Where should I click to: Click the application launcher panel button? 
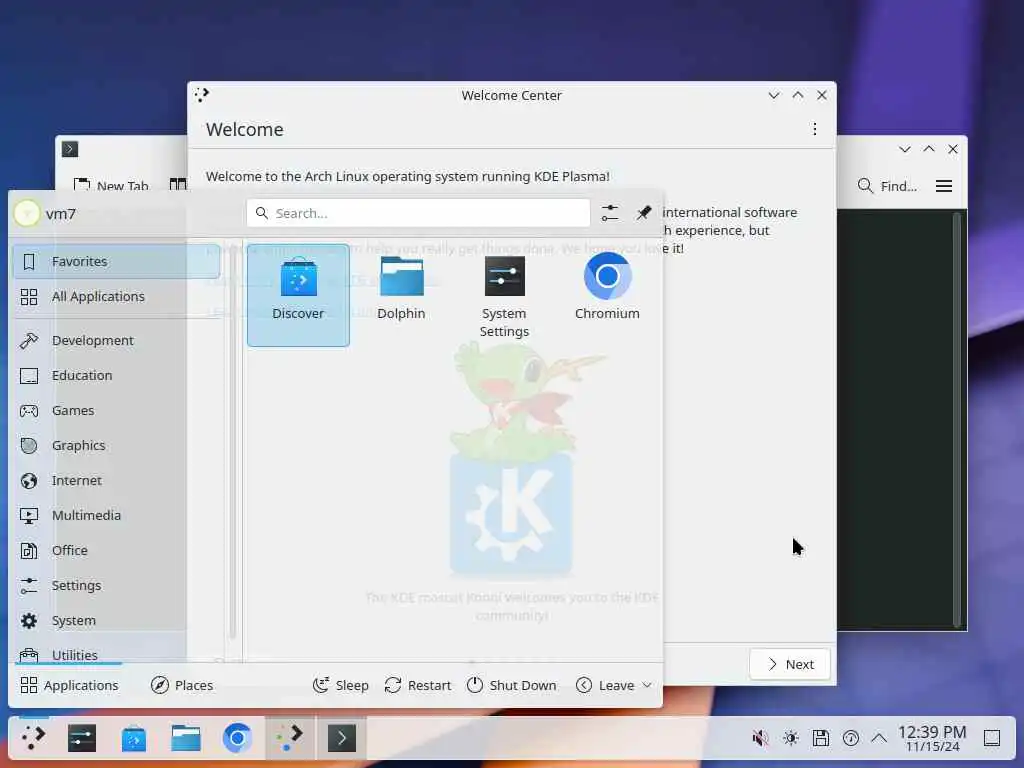[33, 738]
